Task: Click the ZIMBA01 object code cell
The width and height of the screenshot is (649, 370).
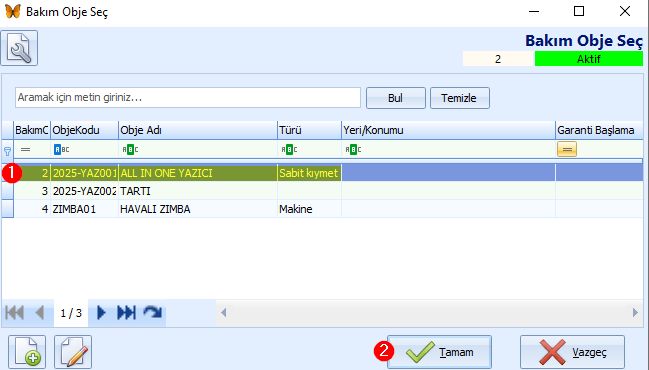Action: coord(84,209)
